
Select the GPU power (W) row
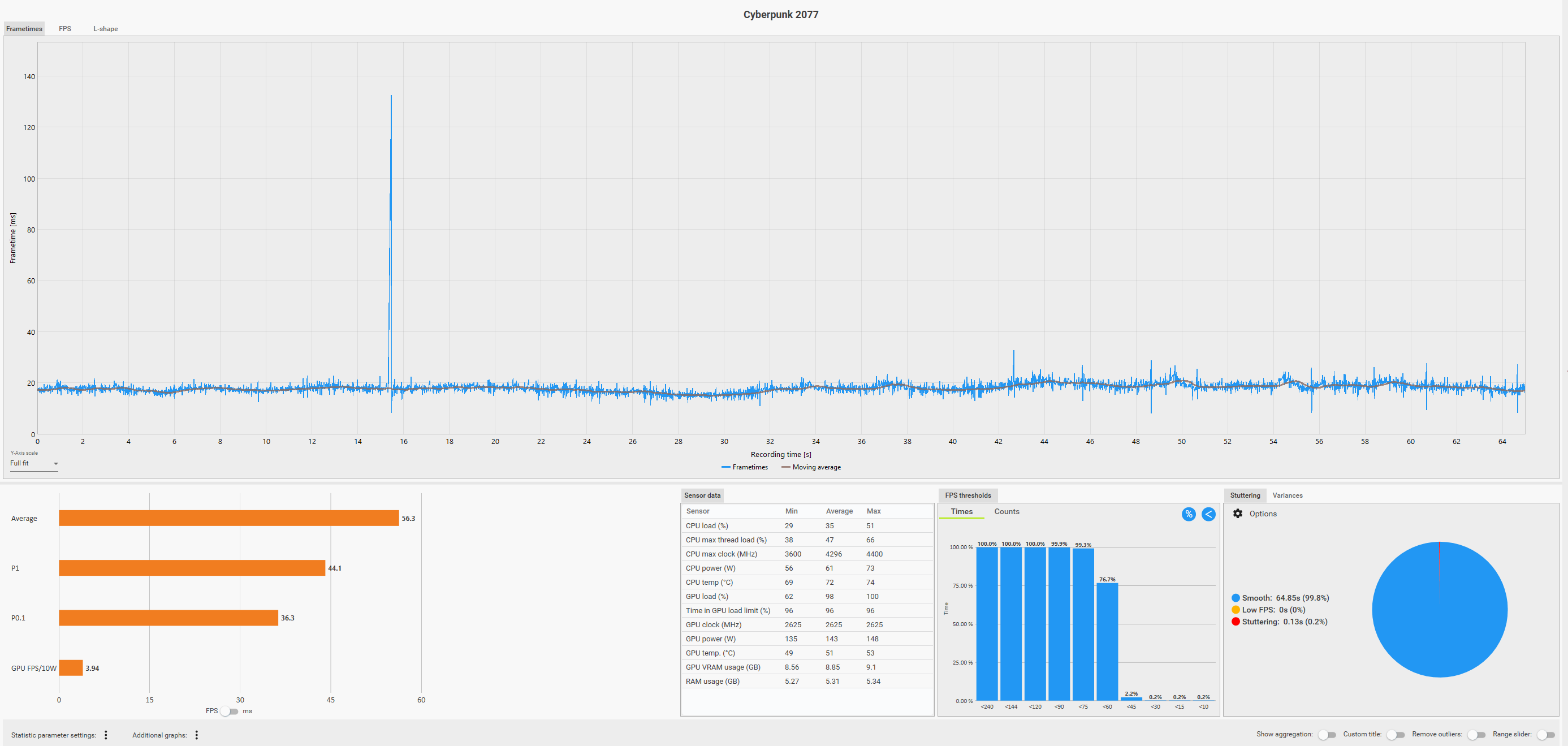point(807,639)
